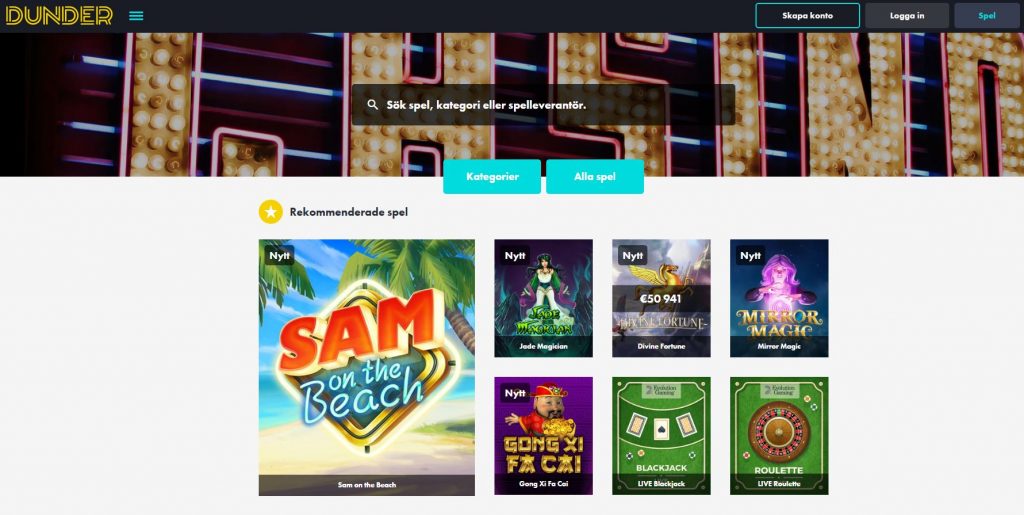The width and height of the screenshot is (1024, 515).
Task: Launch the LIVE Roulette game
Action: click(x=779, y=435)
